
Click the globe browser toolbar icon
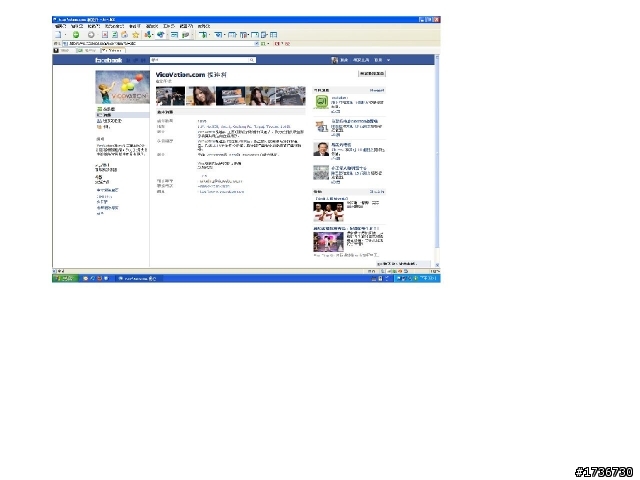pyautogui.click(x=160, y=35)
